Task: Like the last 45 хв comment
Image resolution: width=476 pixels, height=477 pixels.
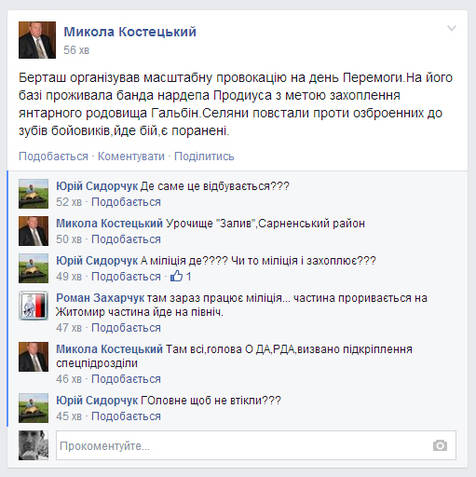Action: pyautogui.click(x=126, y=416)
